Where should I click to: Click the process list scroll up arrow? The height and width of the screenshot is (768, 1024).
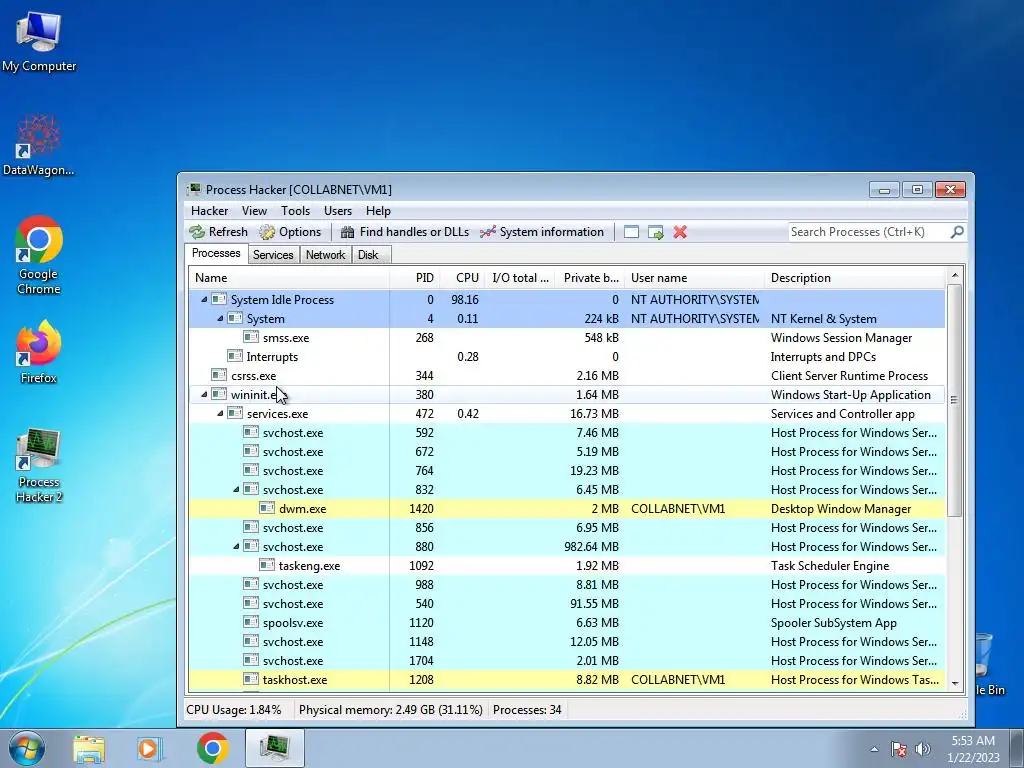pyautogui.click(x=954, y=275)
